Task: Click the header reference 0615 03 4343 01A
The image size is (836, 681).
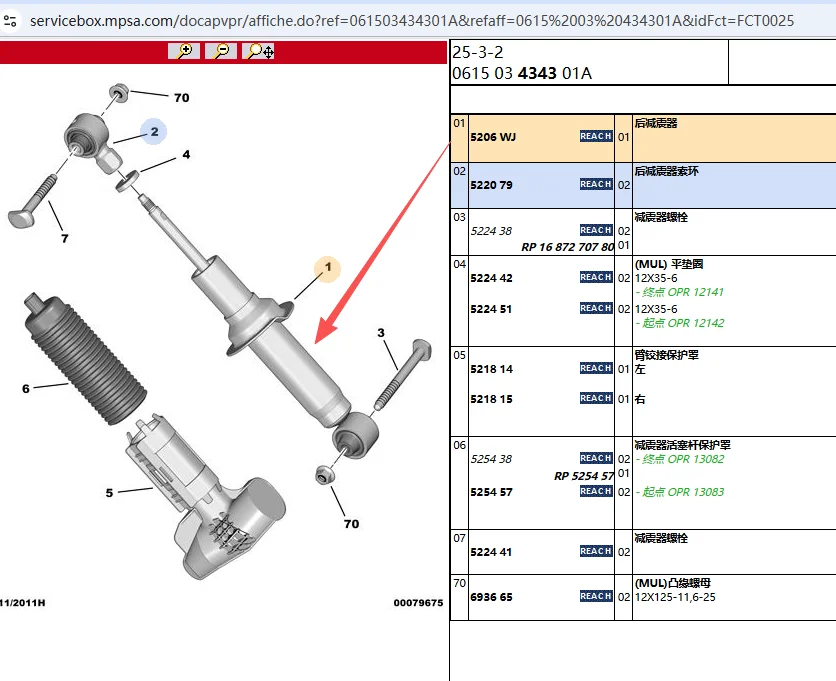Action: (522, 73)
